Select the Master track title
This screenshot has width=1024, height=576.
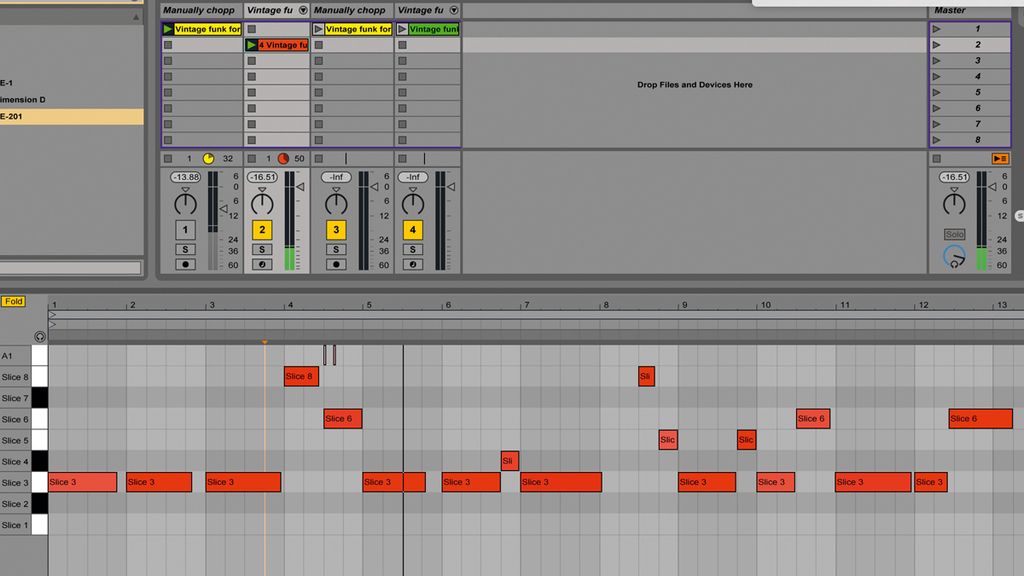[950, 10]
